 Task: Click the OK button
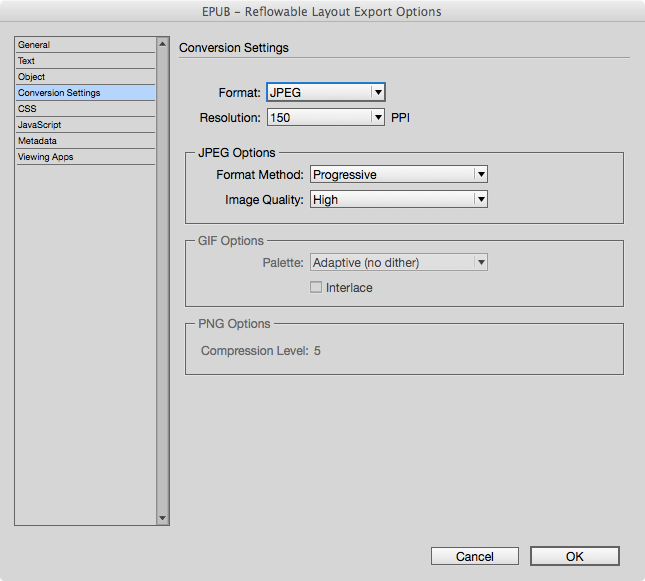click(x=575, y=556)
